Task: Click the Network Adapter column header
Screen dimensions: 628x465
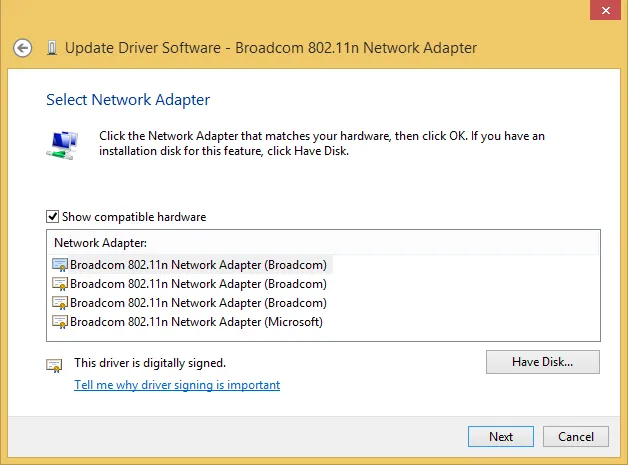Action: pos(100,242)
